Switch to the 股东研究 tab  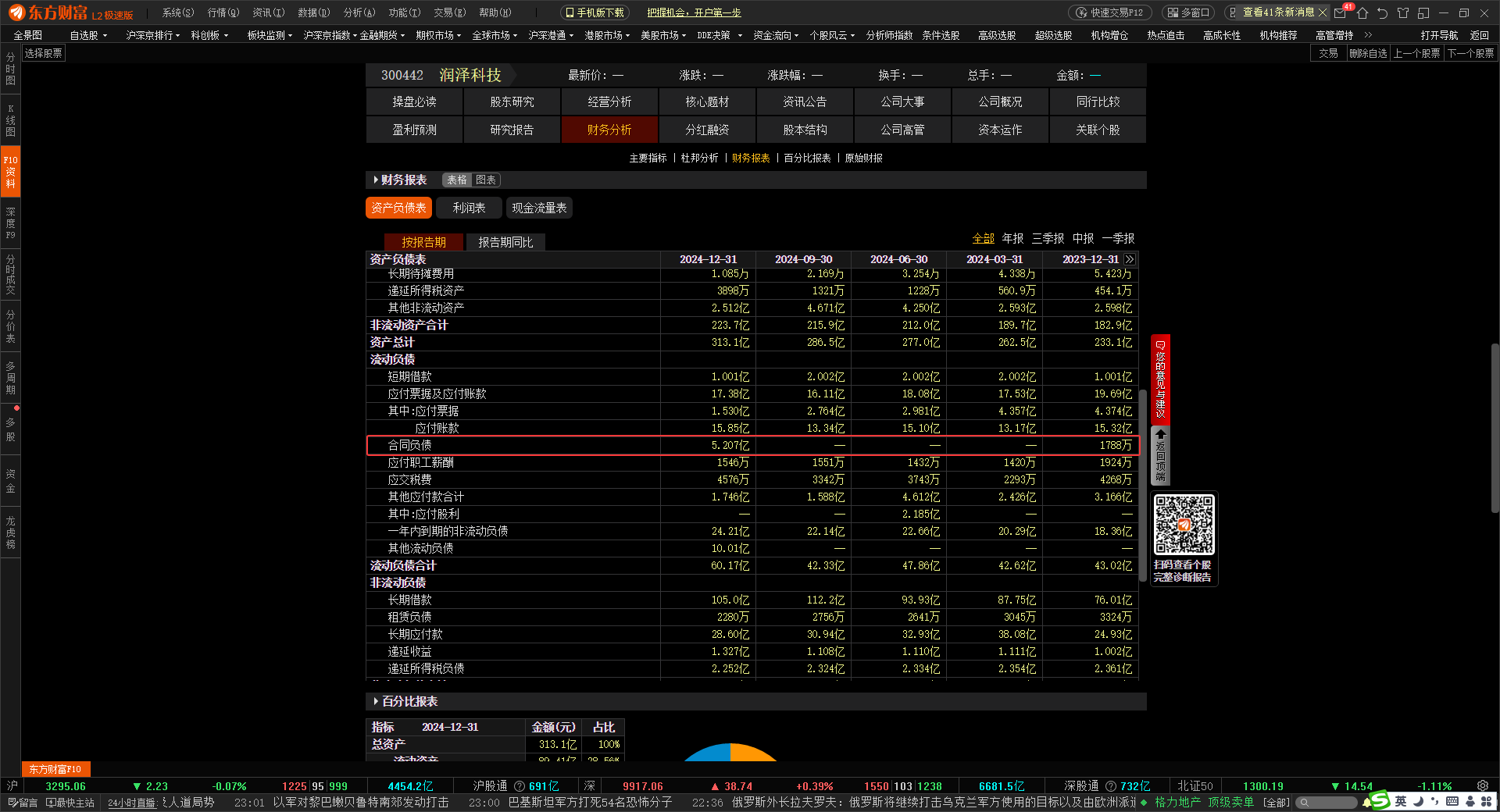(512, 101)
